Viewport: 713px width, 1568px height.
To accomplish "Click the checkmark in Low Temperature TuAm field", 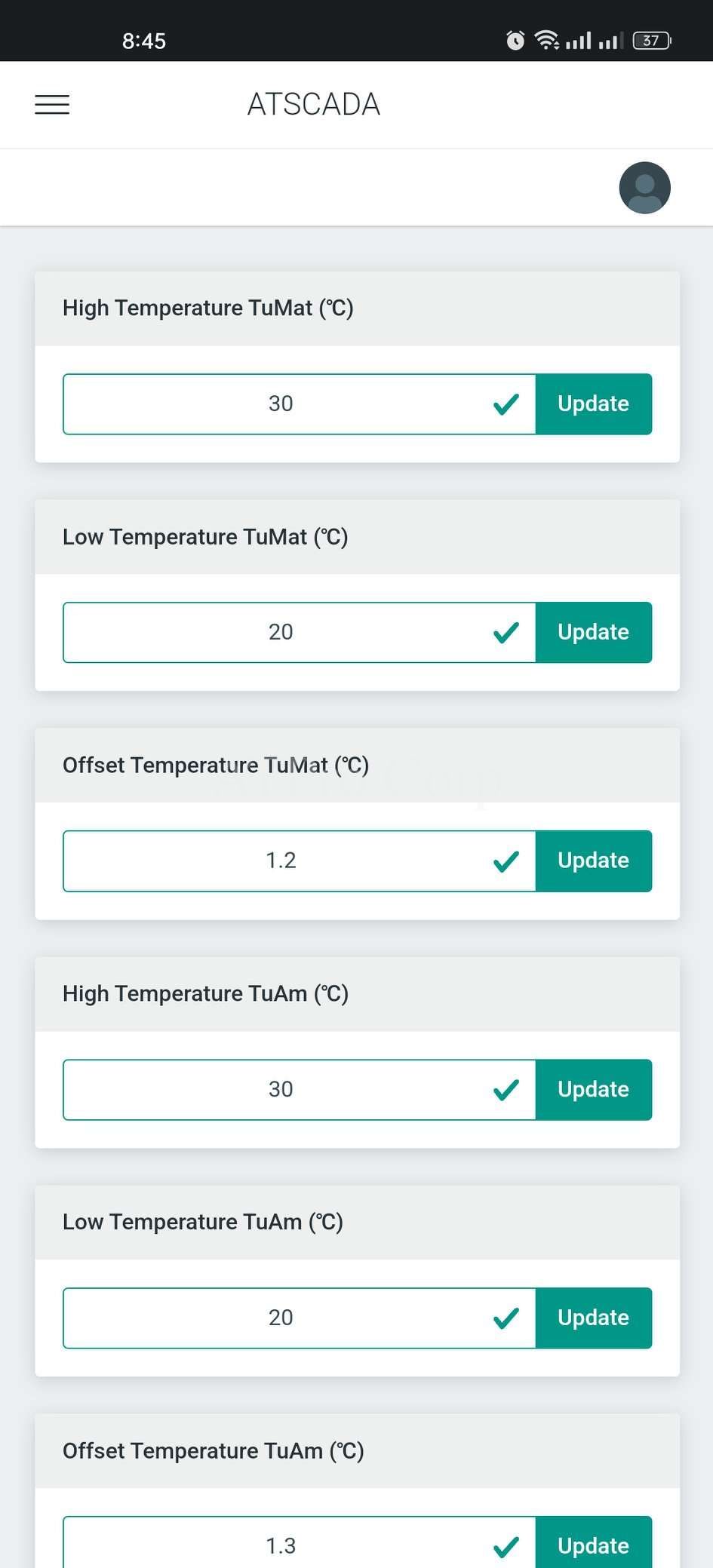I will (506, 1318).
